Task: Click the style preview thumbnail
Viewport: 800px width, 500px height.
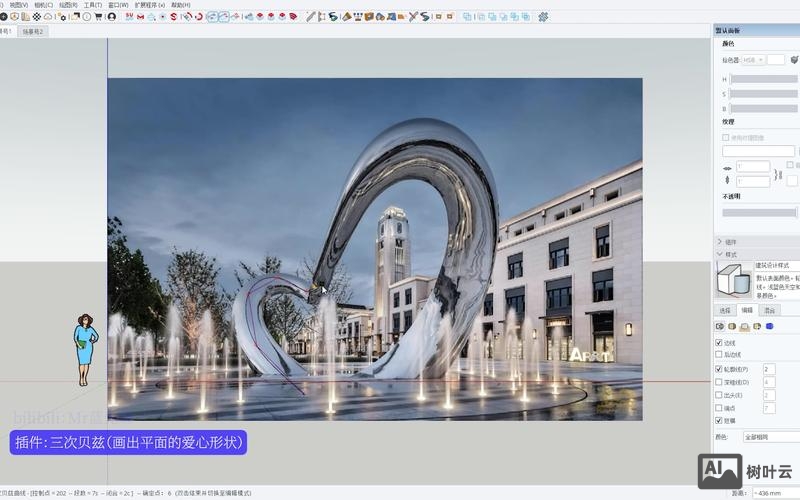Action: coord(733,281)
